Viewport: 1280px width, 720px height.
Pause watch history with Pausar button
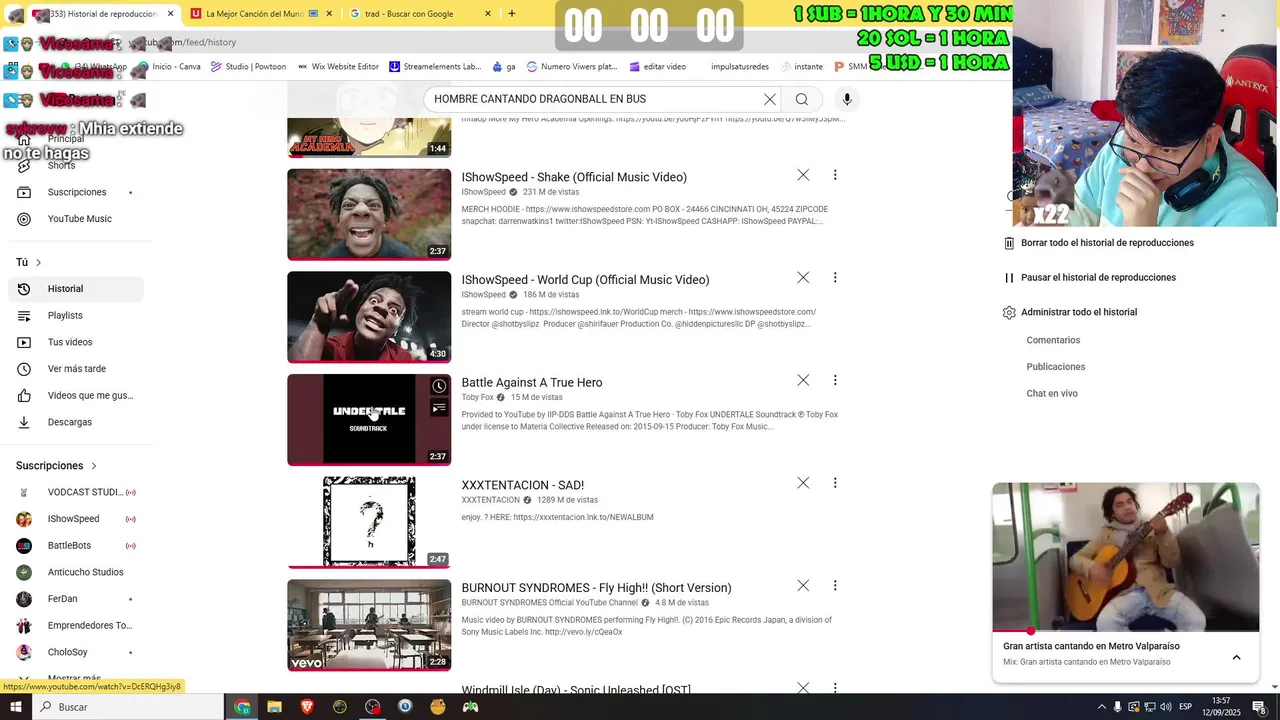(1089, 277)
